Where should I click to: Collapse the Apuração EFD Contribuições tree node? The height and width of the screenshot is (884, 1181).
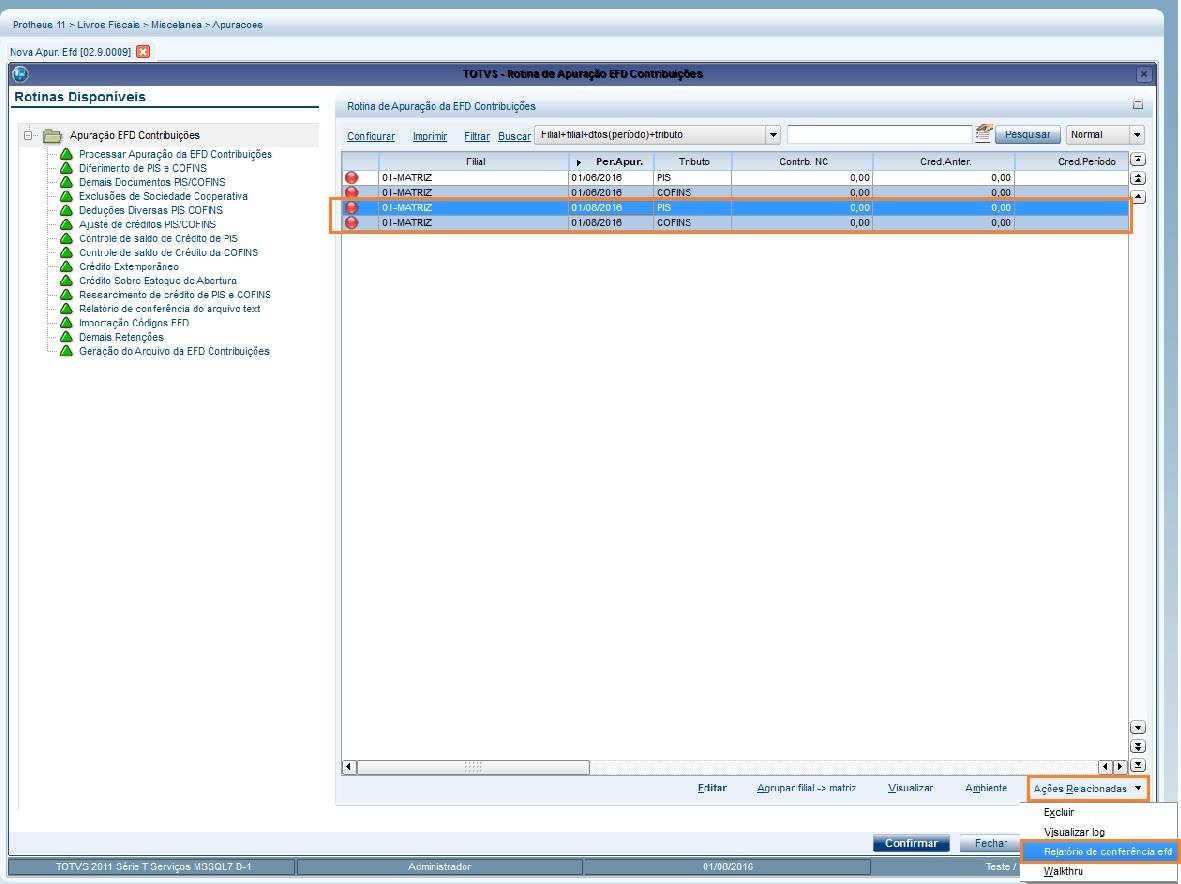coord(28,136)
